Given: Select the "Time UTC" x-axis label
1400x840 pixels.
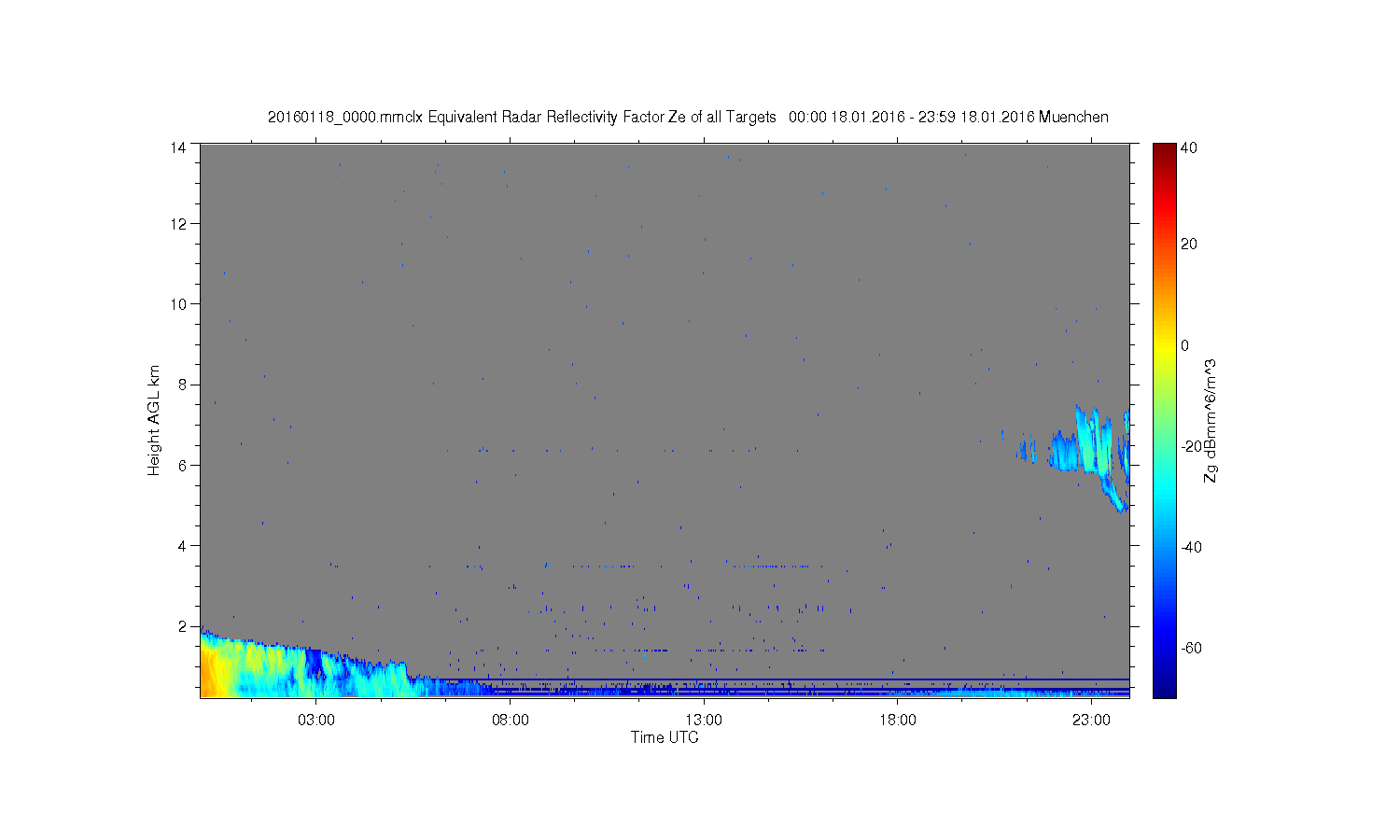Looking at the screenshot, I should click(x=665, y=737).
